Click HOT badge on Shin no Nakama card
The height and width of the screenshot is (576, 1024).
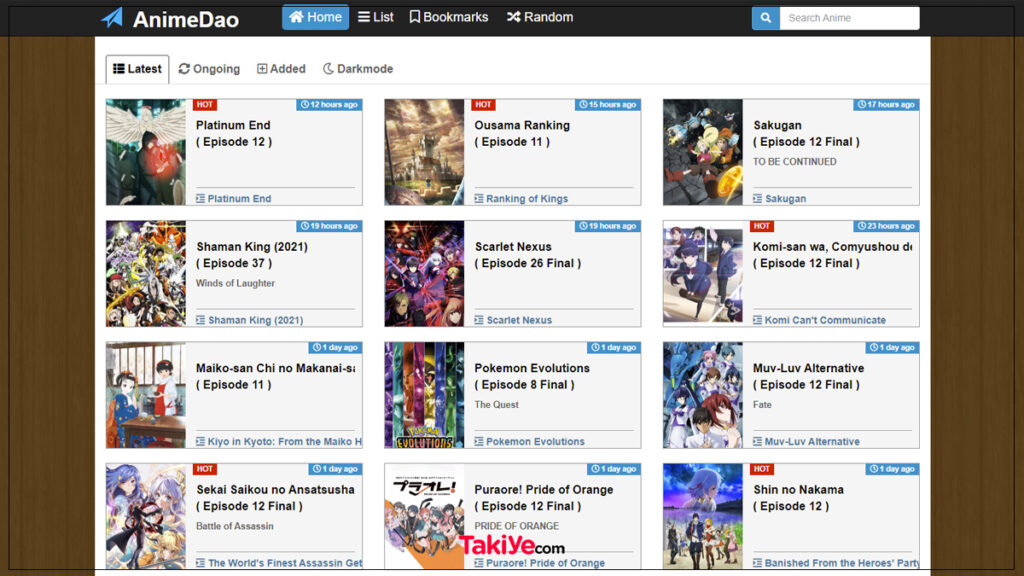click(761, 469)
